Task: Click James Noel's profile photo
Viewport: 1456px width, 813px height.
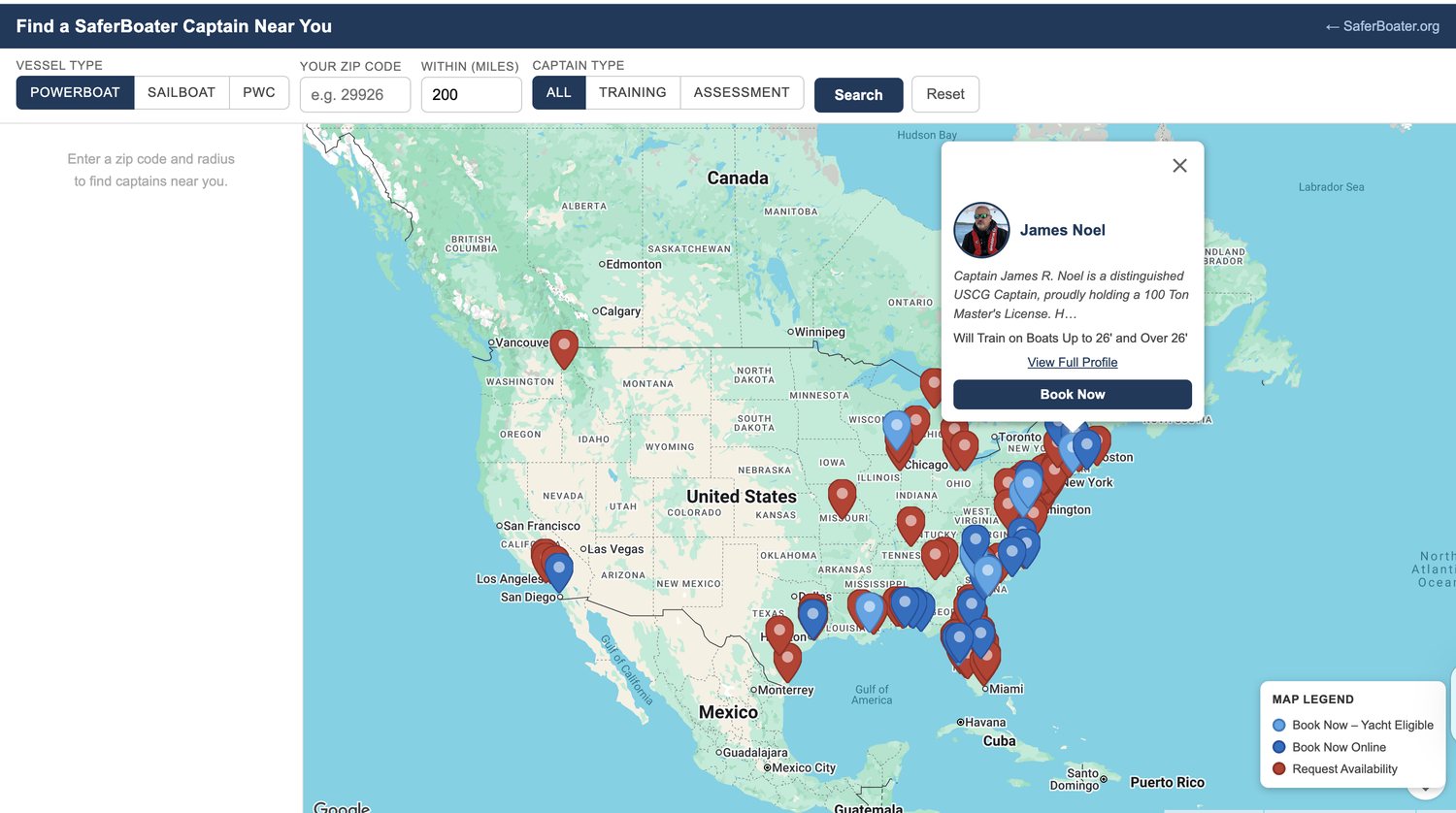Action: [981, 230]
